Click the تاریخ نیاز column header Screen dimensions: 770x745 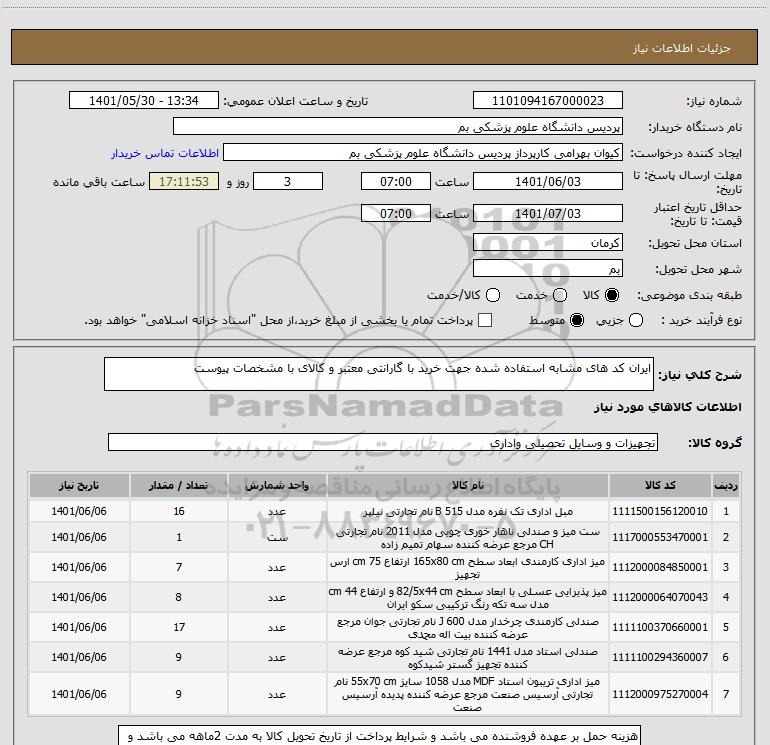(x=79, y=485)
